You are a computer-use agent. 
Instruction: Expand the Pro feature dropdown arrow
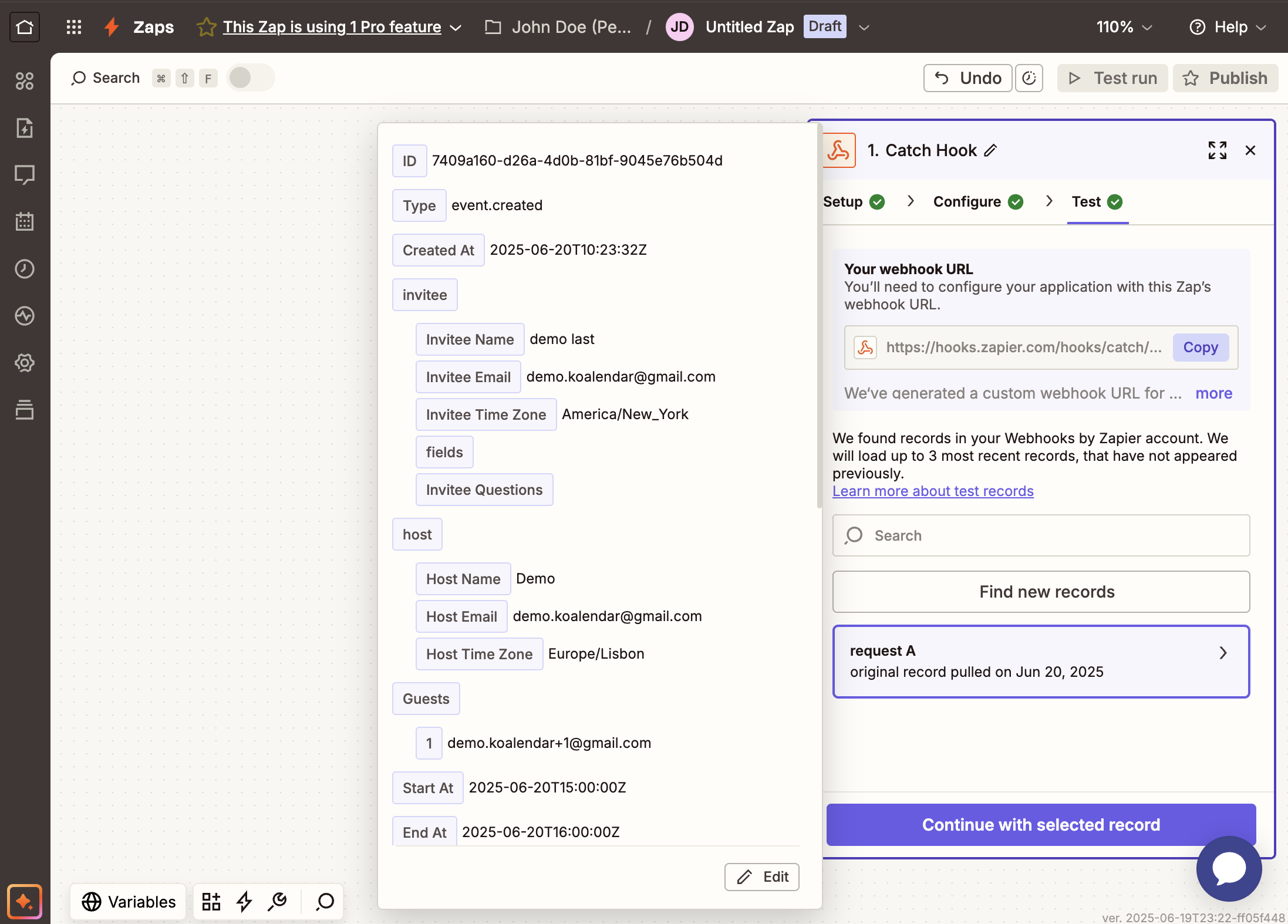click(x=456, y=28)
